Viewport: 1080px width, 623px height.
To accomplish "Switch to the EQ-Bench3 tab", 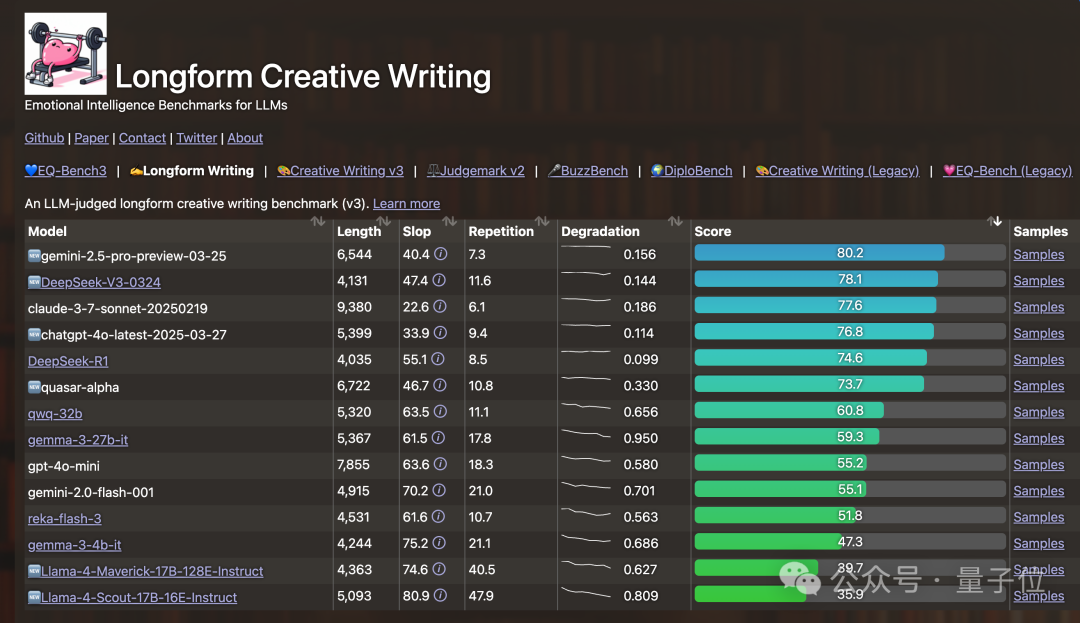I will pyautogui.click(x=65, y=171).
